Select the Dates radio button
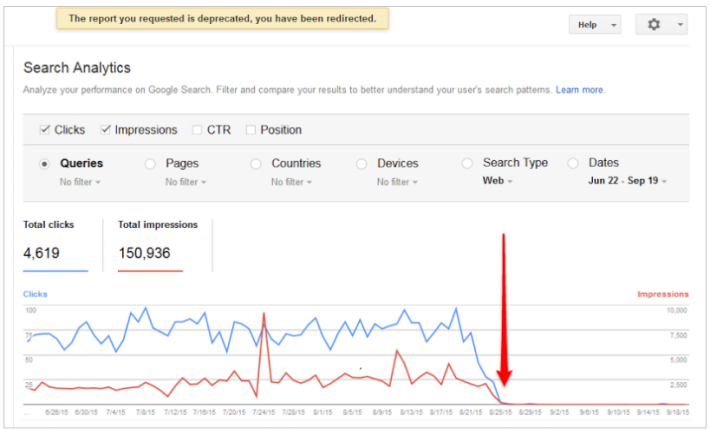This screenshot has height=430, width=710. (x=573, y=164)
